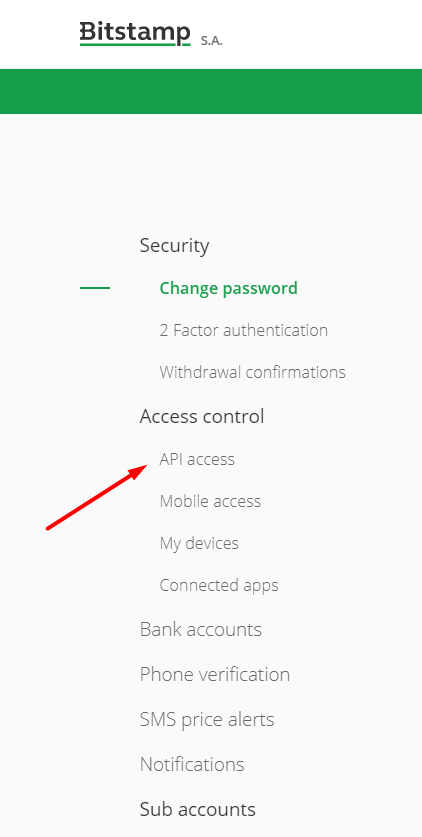Collapse the Security section heading
Image resolution: width=422 pixels, height=837 pixels.
click(x=174, y=246)
